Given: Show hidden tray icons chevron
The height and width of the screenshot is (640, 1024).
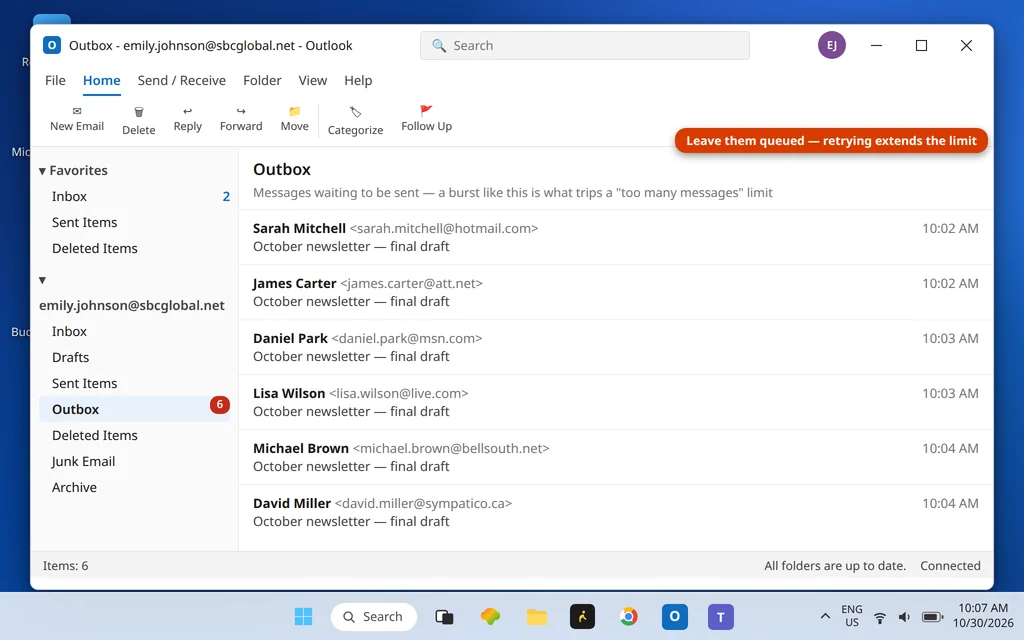Looking at the screenshot, I should click(x=825, y=616).
